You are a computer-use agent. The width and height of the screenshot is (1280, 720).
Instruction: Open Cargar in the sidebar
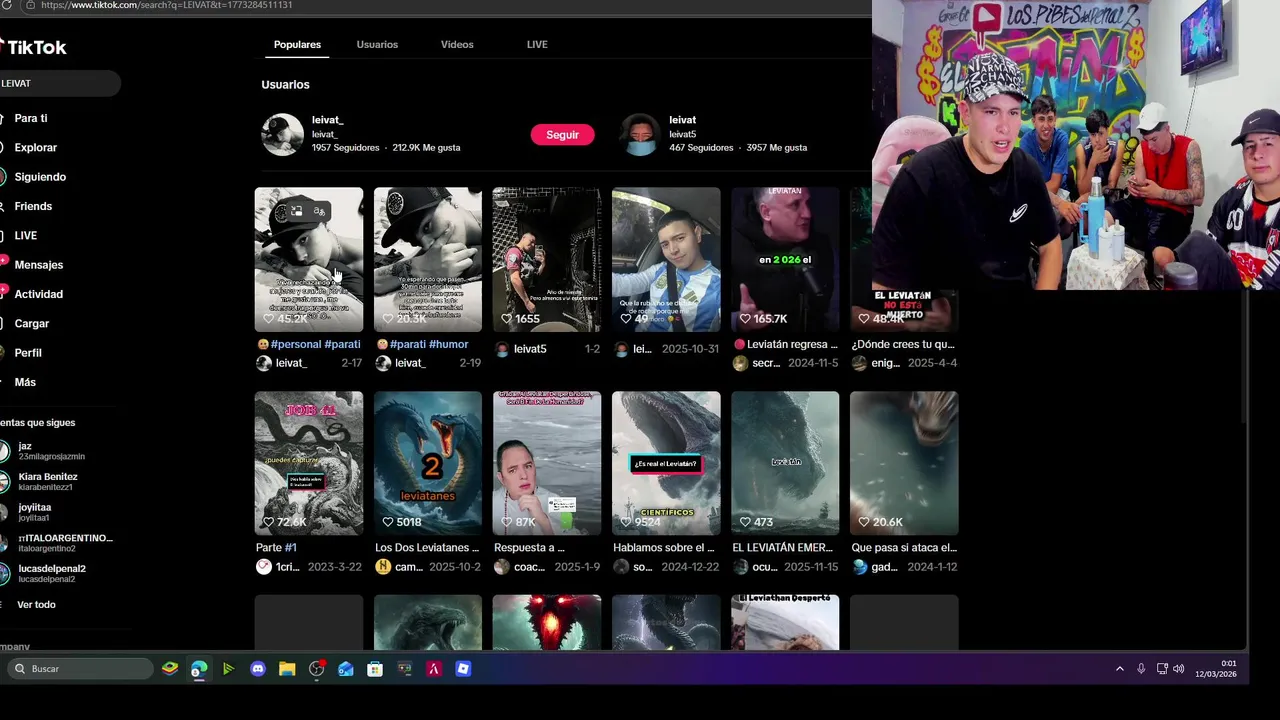[32, 324]
